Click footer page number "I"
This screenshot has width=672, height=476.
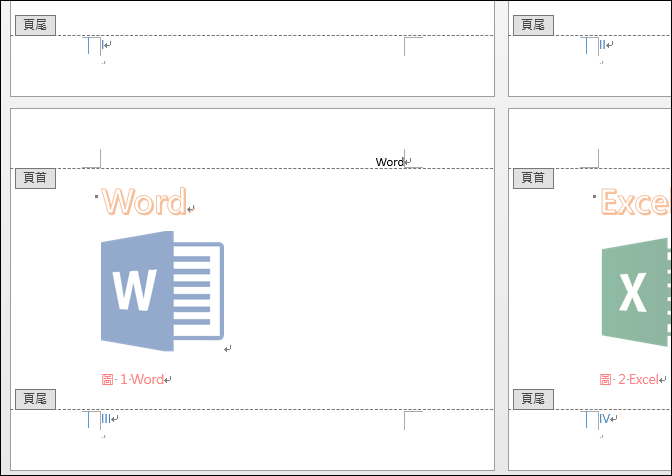coord(103,44)
